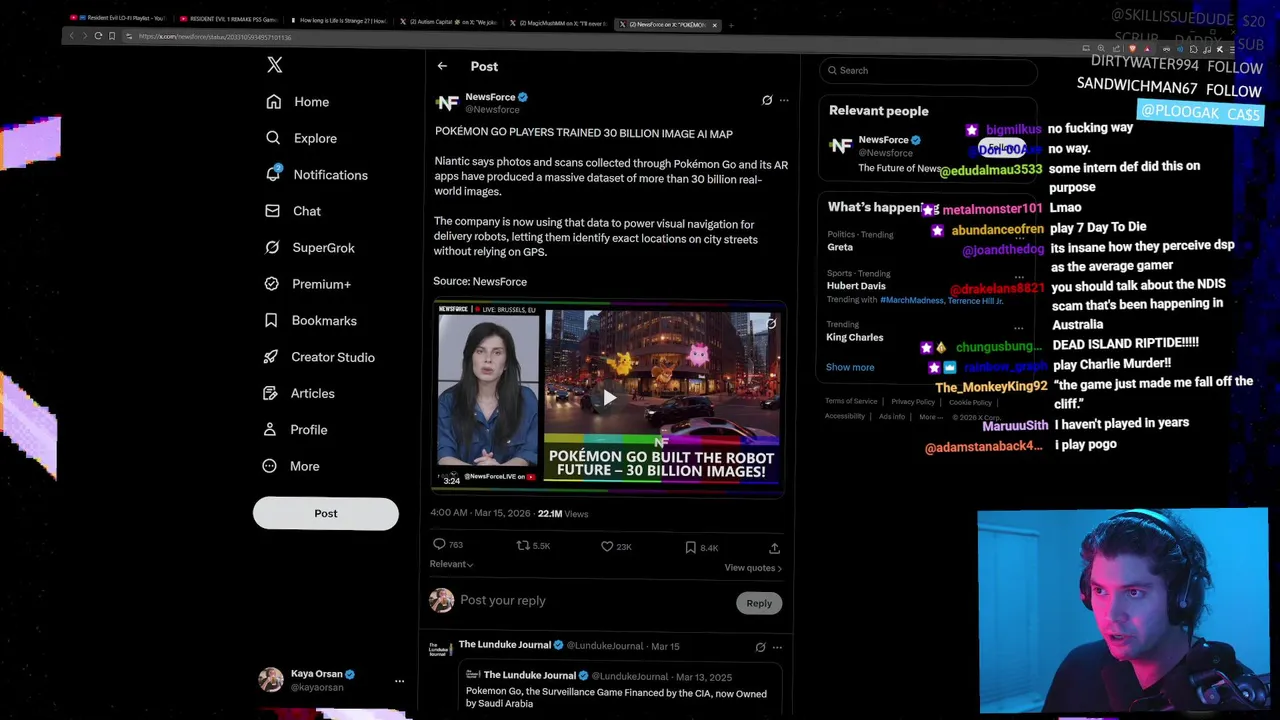Click the View quotes link

[x=753, y=568]
